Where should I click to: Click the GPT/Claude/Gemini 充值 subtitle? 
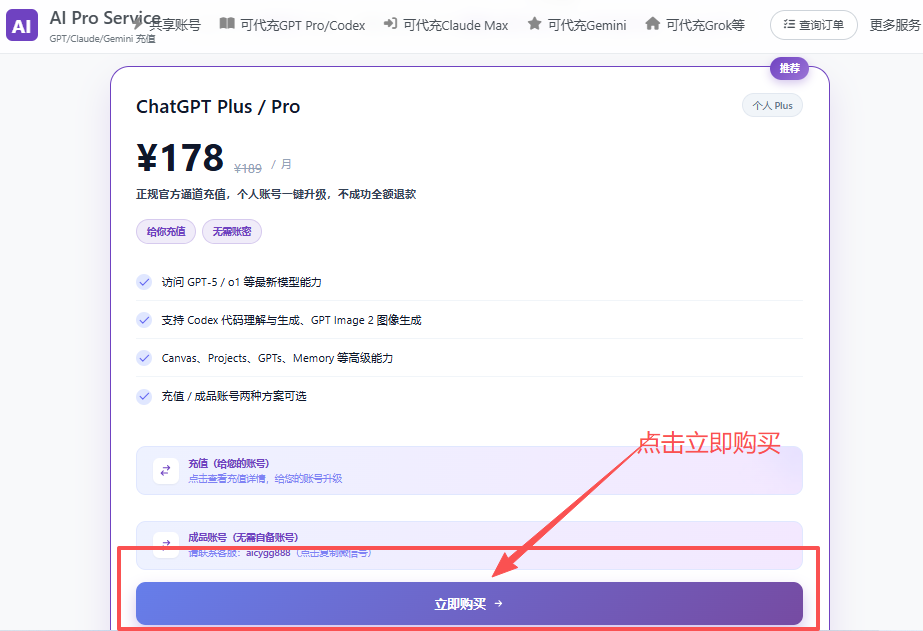[102, 39]
